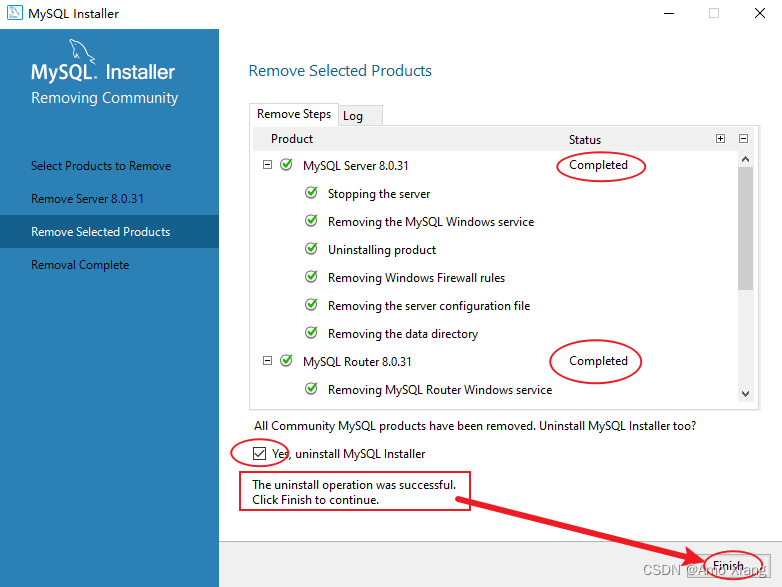Select Remove Selected Products step in sidebar
The image size is (782, 587).
pos(109,231)
